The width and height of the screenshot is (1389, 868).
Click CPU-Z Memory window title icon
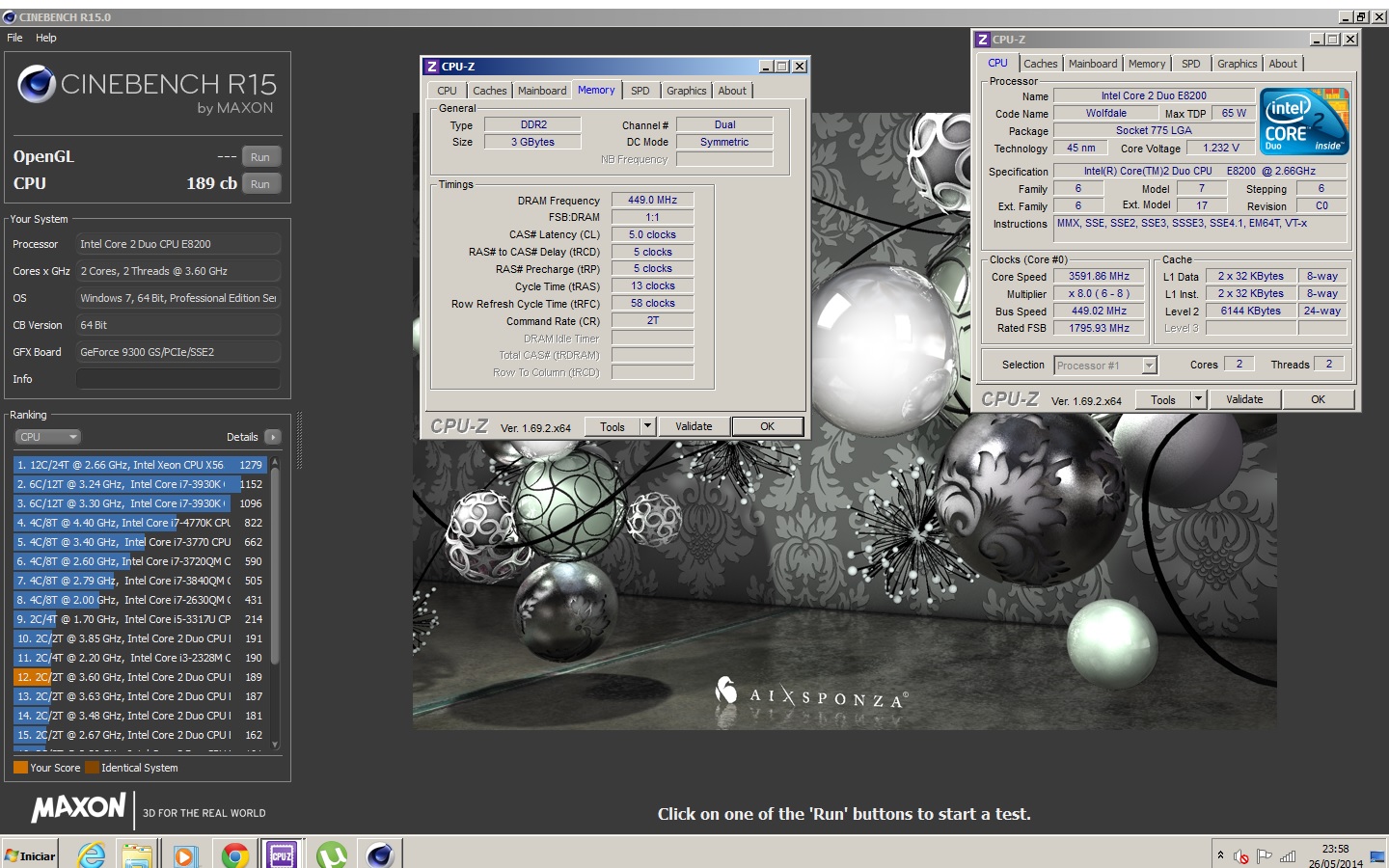(432, 67)
